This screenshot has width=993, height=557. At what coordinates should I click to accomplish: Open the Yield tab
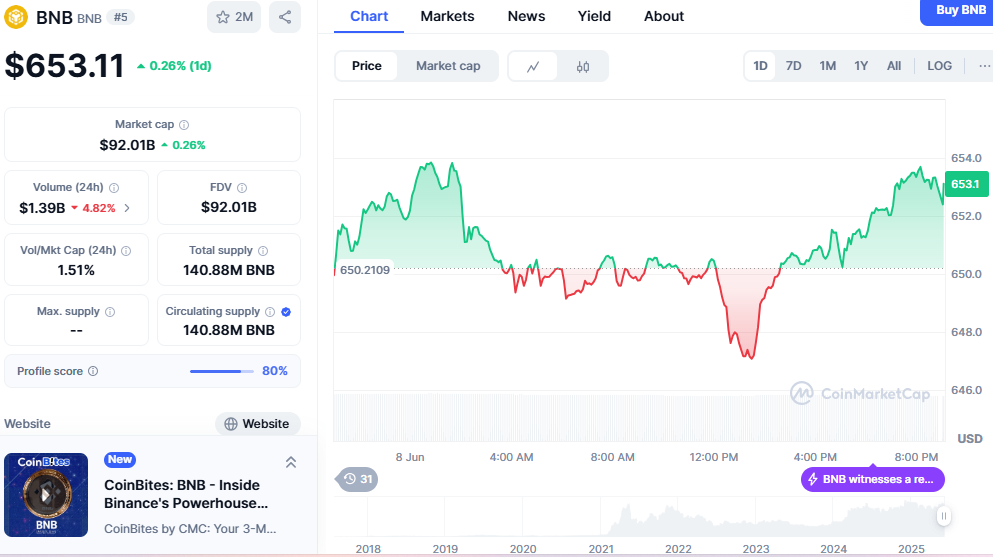tap(594, 16)
